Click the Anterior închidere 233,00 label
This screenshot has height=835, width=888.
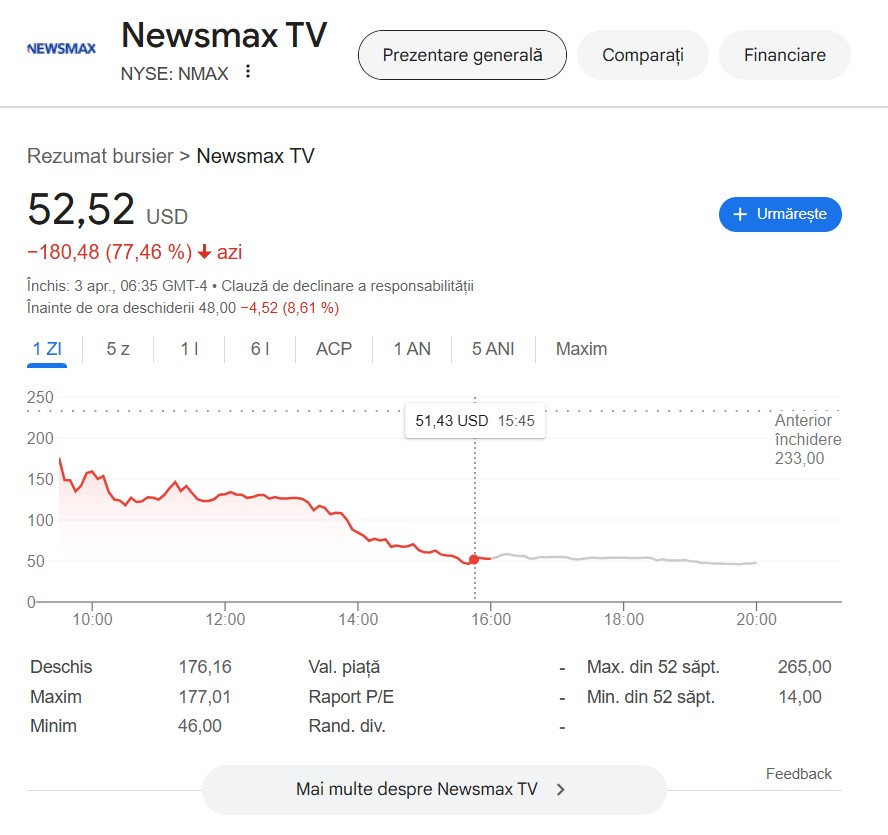click(x=808, y=439)
